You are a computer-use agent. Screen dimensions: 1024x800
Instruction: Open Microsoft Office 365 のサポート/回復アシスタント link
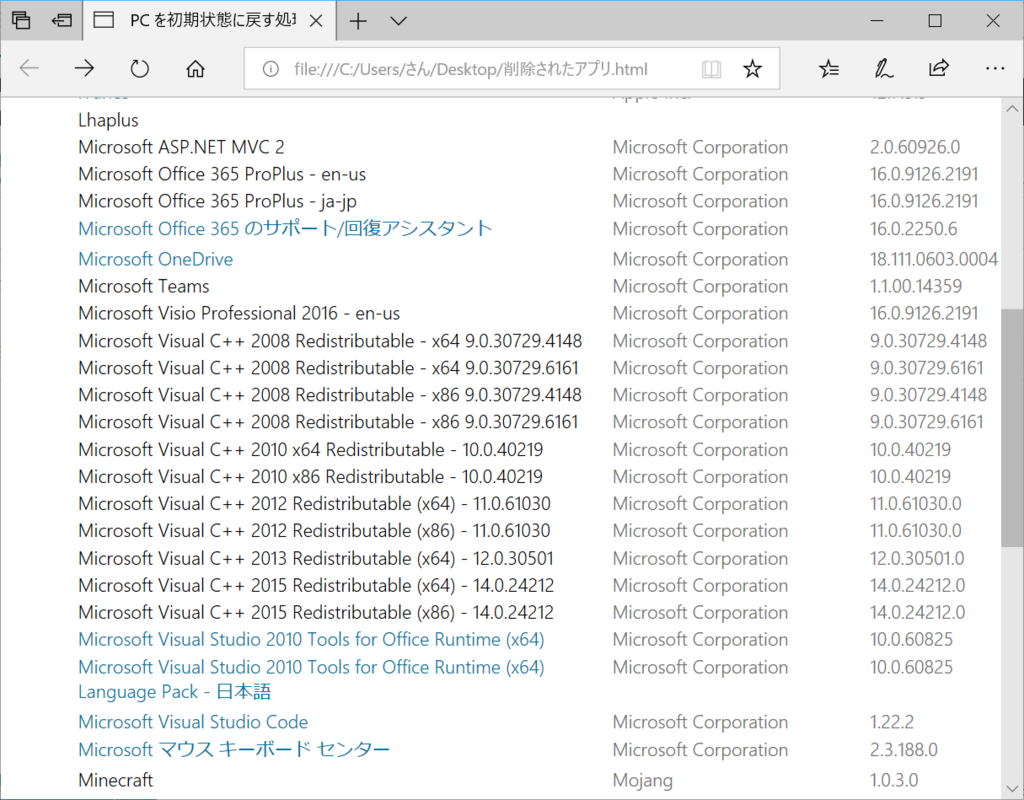click(285, 229)
